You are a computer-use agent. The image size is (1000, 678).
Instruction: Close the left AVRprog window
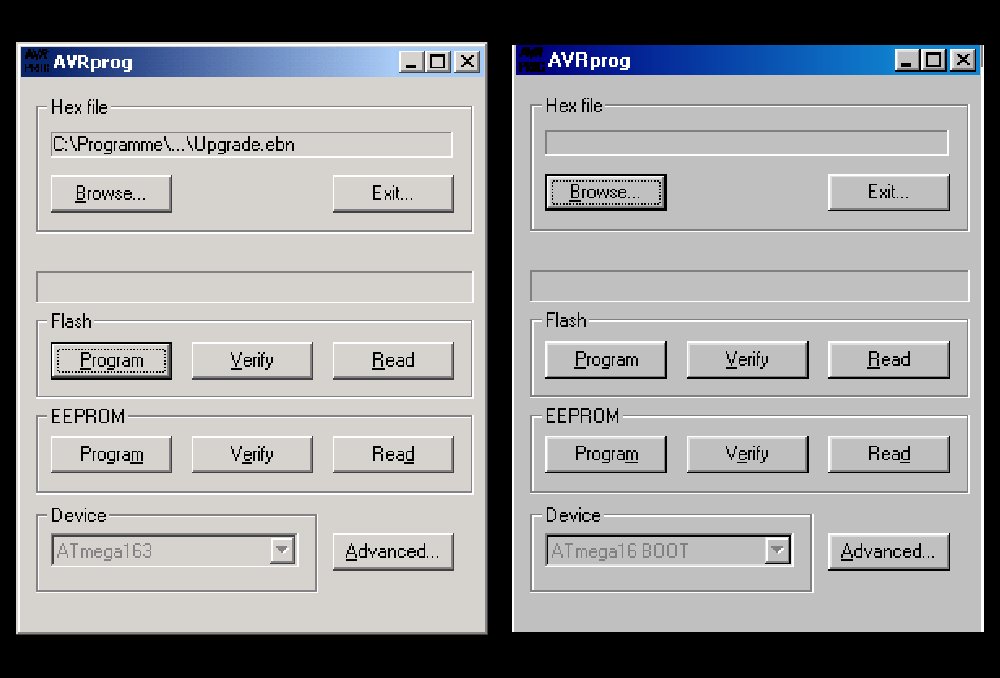click(x=467, y=62)
